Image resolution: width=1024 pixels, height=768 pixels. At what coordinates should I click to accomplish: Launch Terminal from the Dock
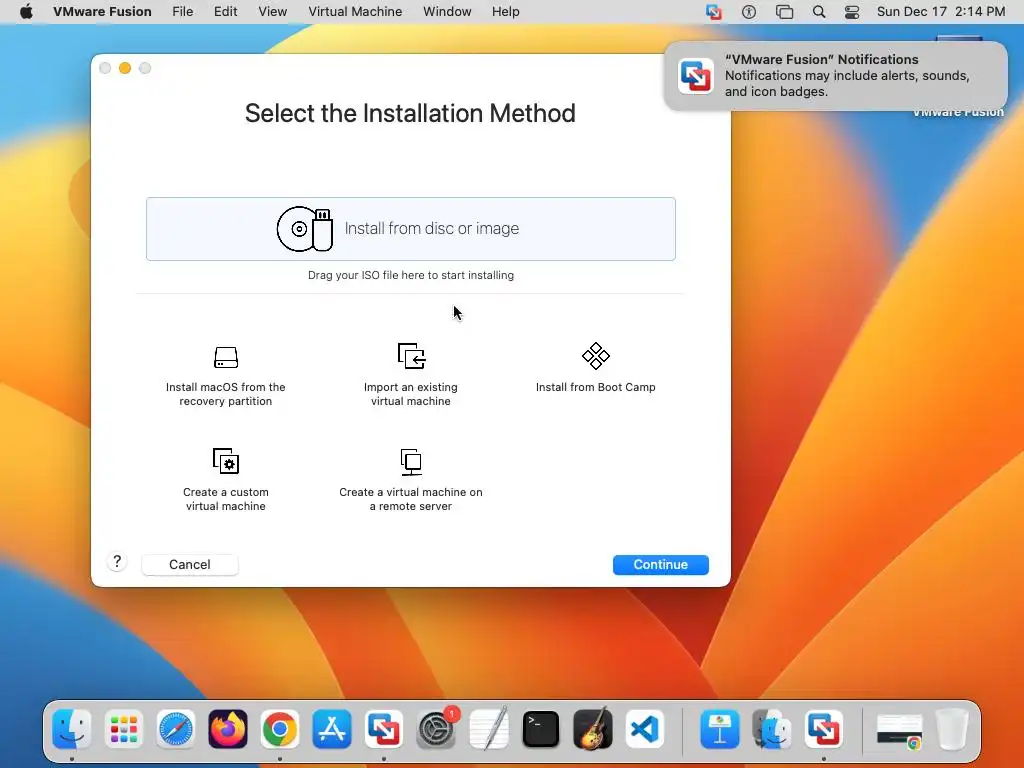click(541, 729)
